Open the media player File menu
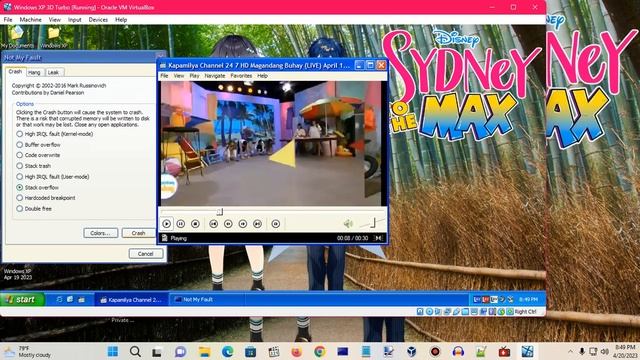This screenshot has height=360, width=640. coord(164,76)
